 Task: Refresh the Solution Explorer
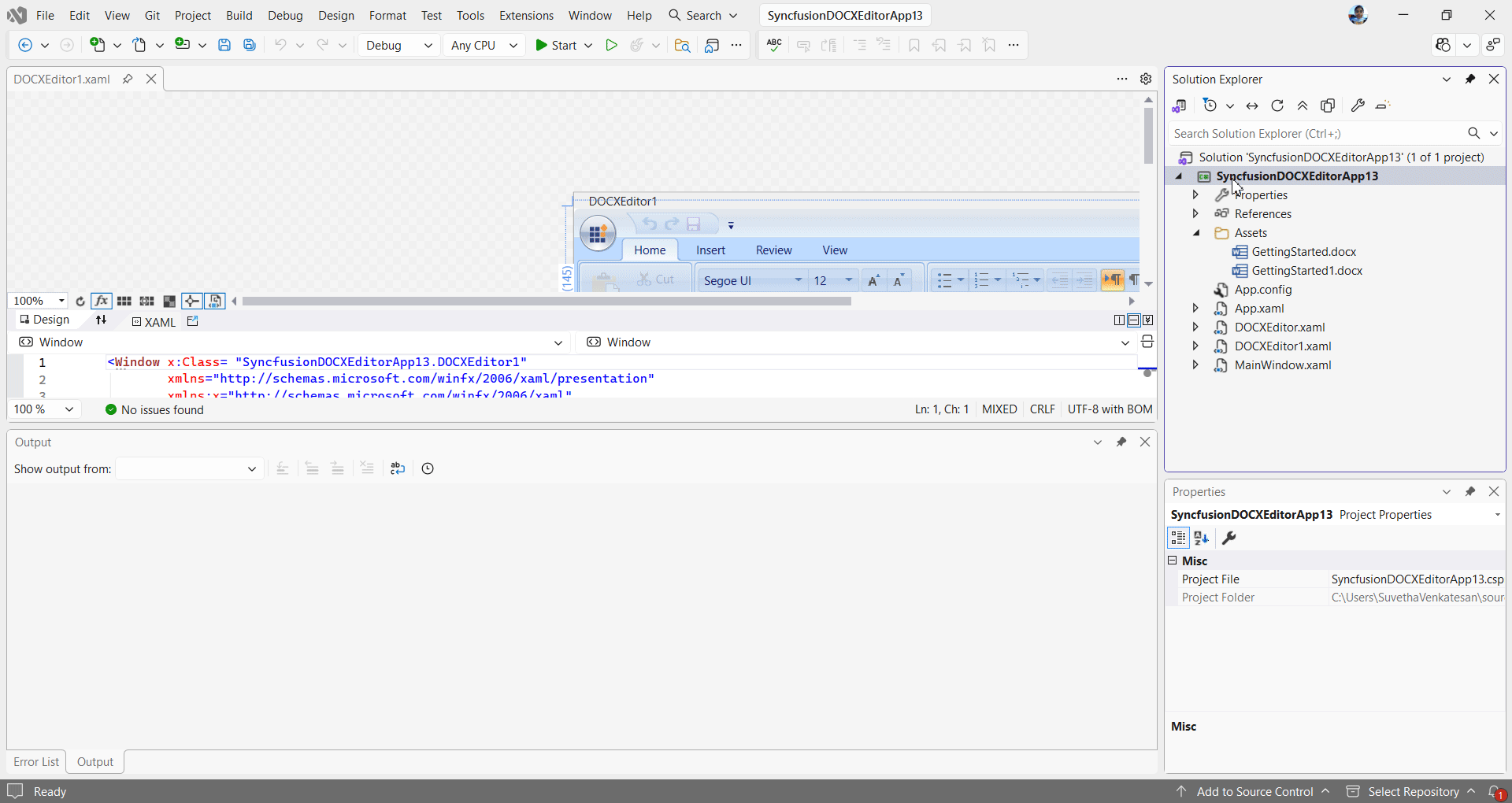[1277, 105]
